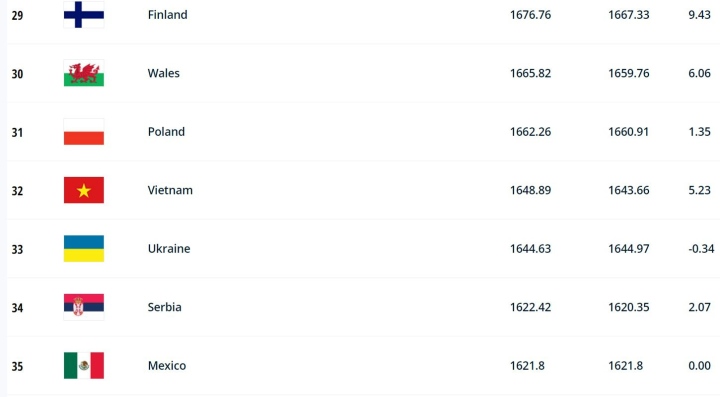Open the Vietnam team link
The width and height of the screenshot is (720, 397).
coord(170,190)
